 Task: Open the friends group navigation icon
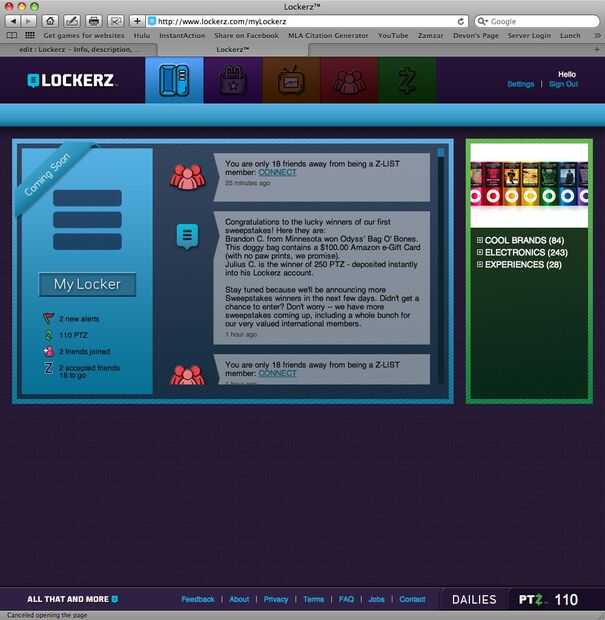tap(350, 80)
